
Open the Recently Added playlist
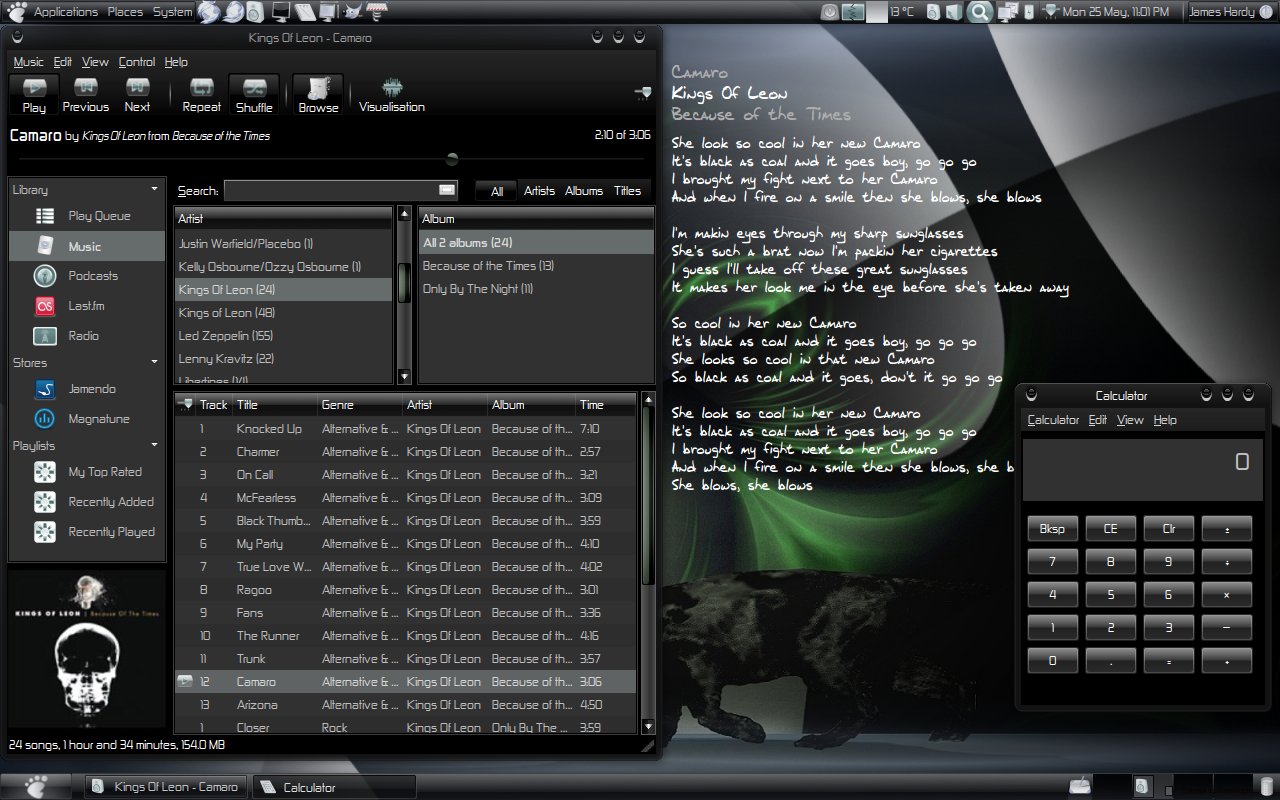pos(86,502)
